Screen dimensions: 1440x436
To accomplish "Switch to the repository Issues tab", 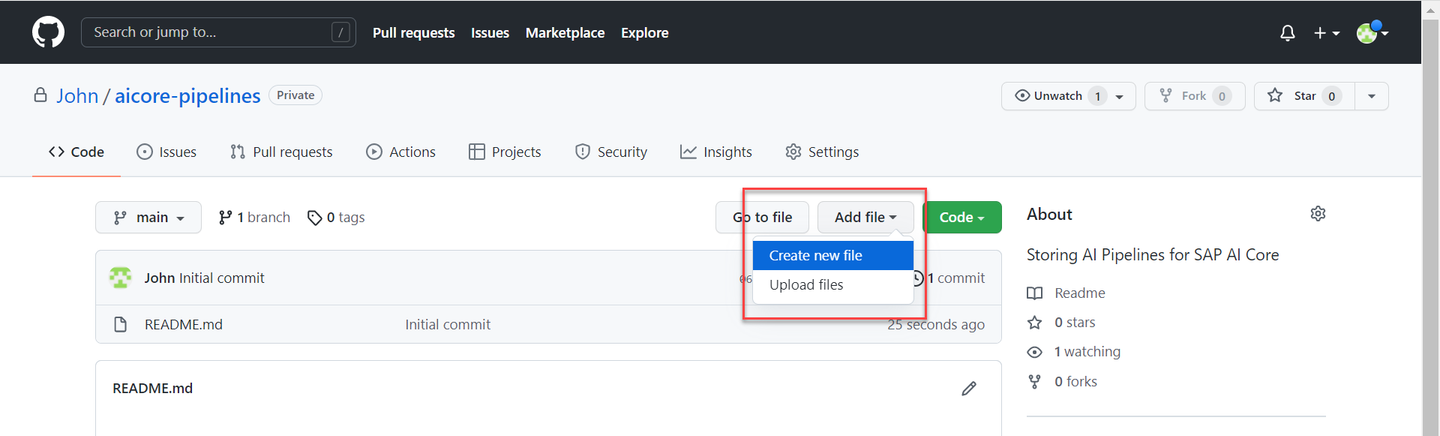I will 166,152.
